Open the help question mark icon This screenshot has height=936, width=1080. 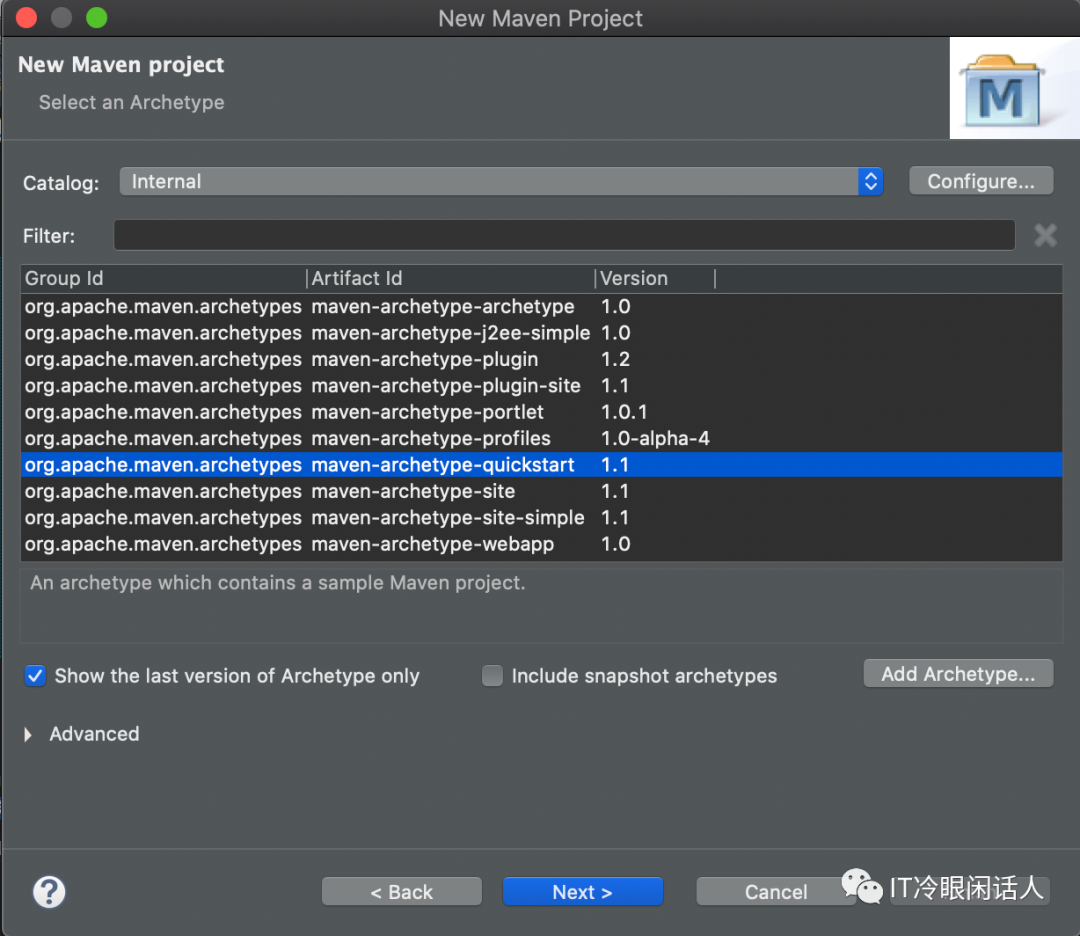[49, 892]
